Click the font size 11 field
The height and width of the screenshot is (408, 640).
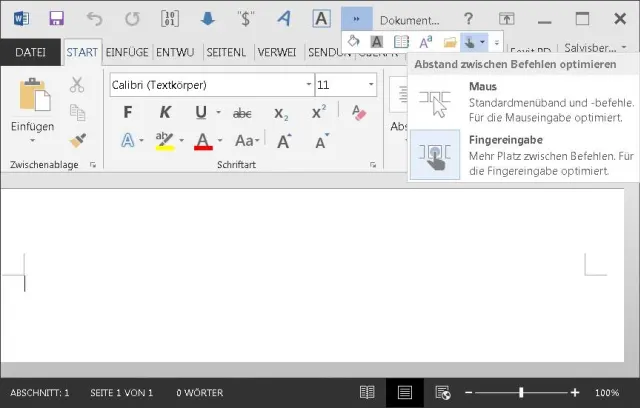340,85
